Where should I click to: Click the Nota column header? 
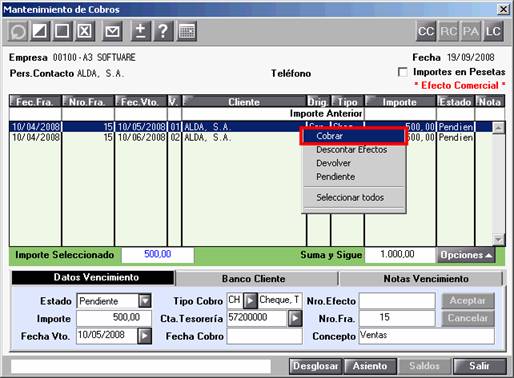(x=490, y=101)
